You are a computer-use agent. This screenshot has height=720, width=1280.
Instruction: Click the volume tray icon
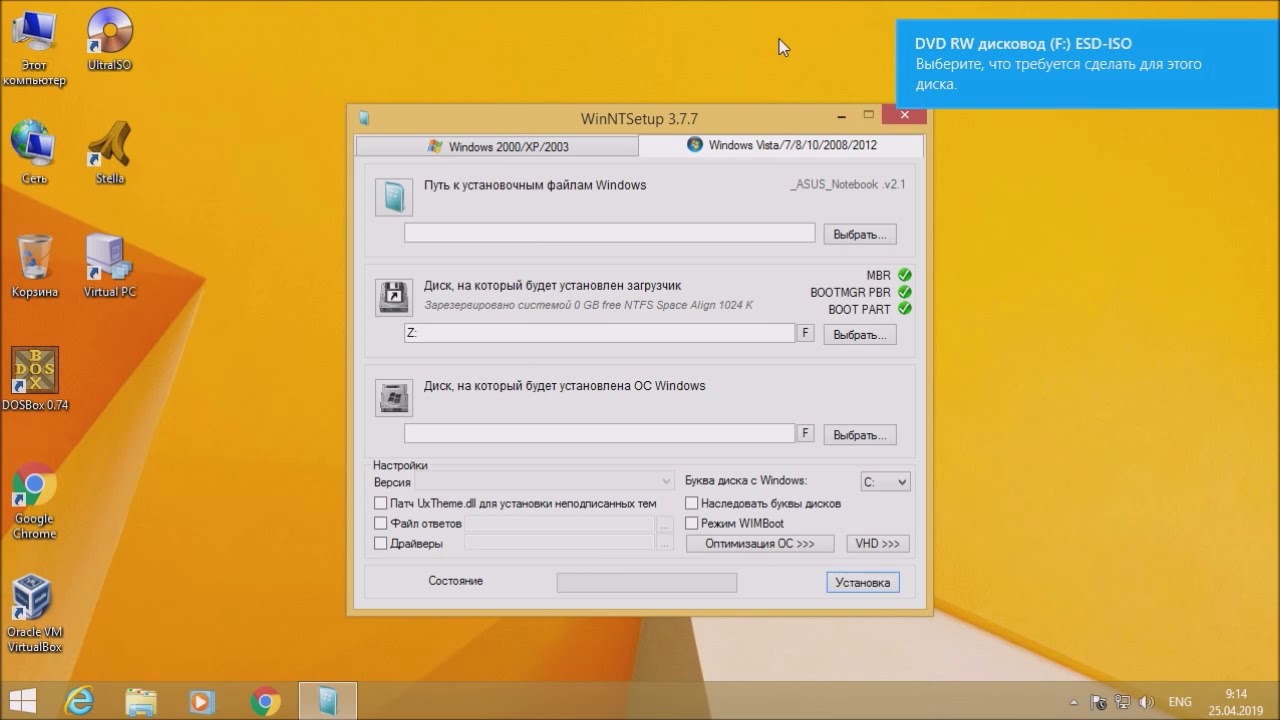pos(1147,702)
